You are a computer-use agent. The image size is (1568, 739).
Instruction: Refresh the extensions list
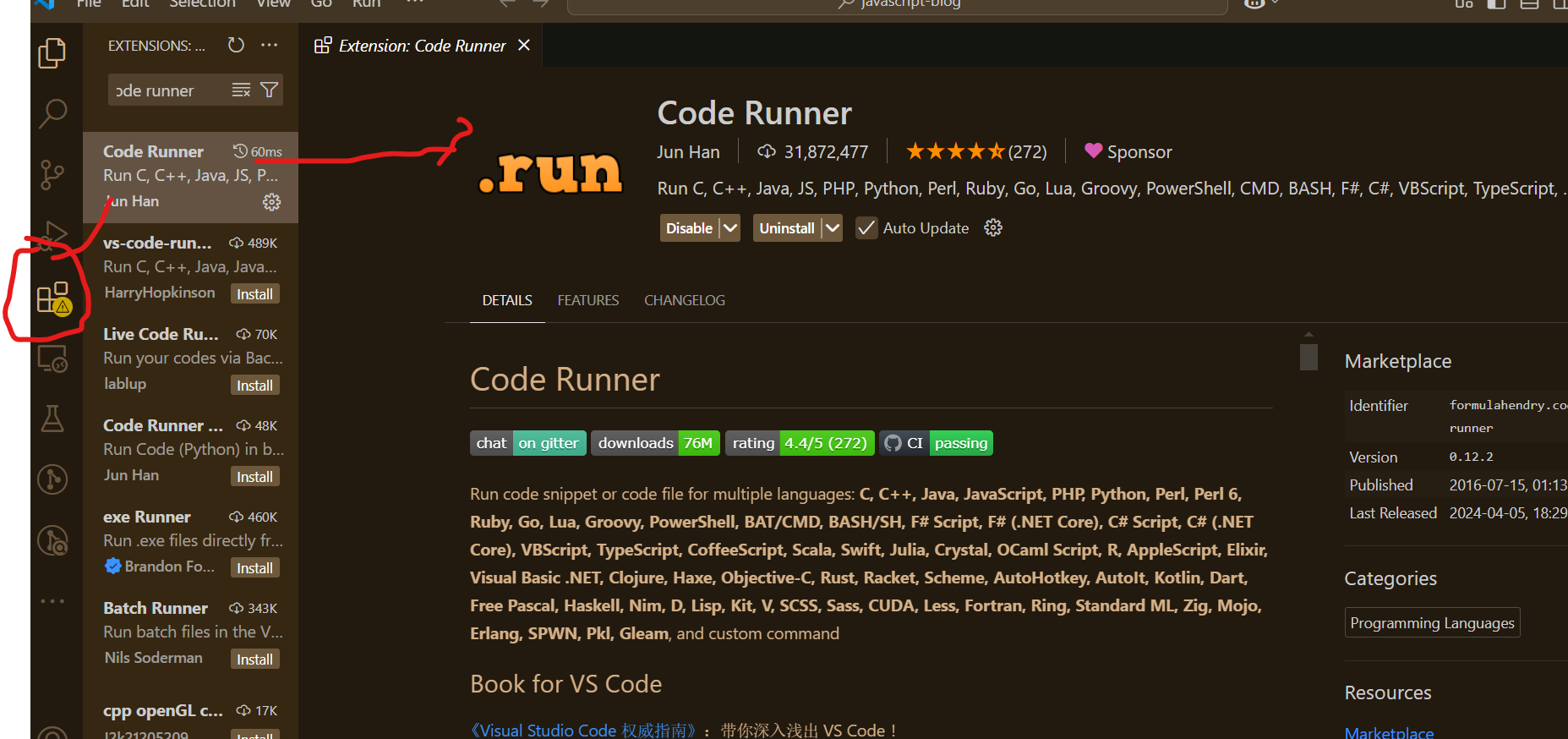pyautogui.click(x=236, y=45)
